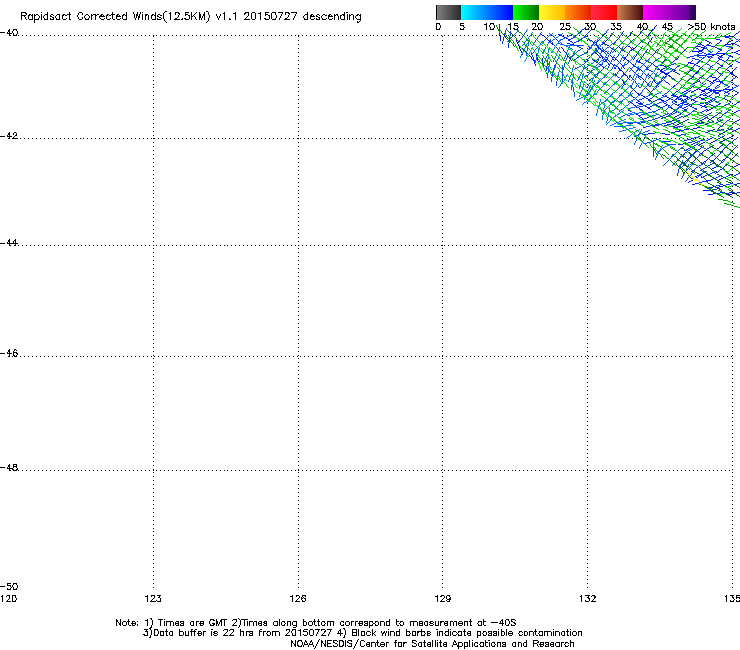Select the yellow 20-25 knots color band
The height and width of the screenshot is (650, 740).
[x=552, y=12]
